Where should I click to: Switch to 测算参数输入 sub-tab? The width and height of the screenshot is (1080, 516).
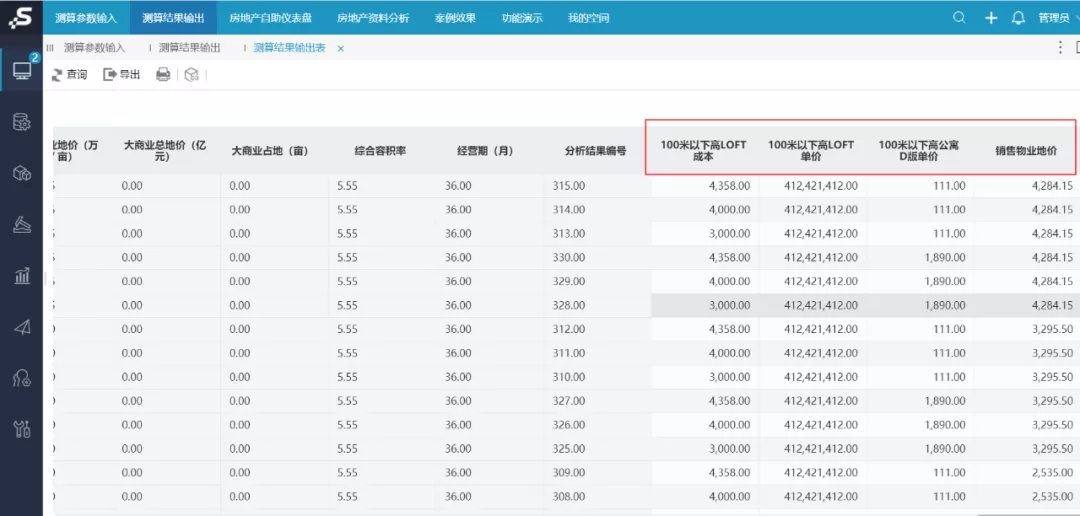(x=94, y=48)
